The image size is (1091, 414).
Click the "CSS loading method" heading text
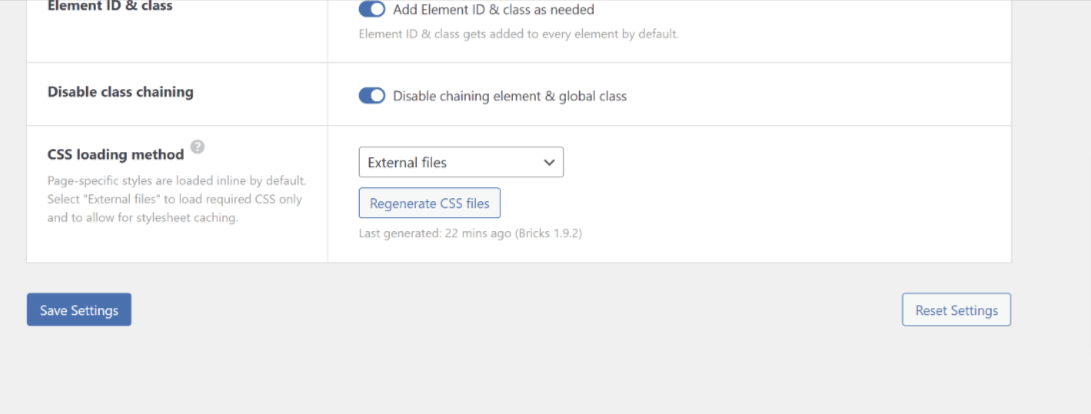coord(116,154)
